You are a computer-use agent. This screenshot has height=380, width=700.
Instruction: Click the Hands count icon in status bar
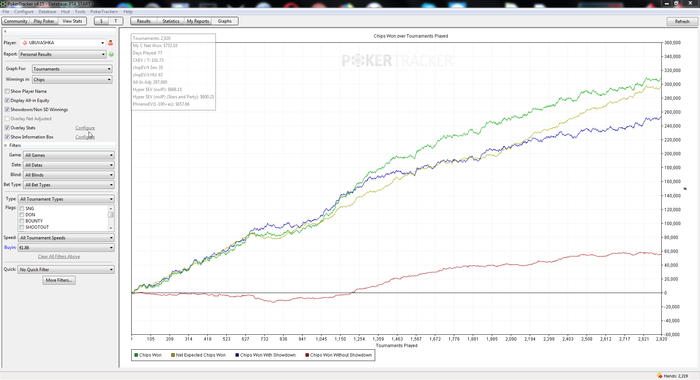[x=659, y=376]
